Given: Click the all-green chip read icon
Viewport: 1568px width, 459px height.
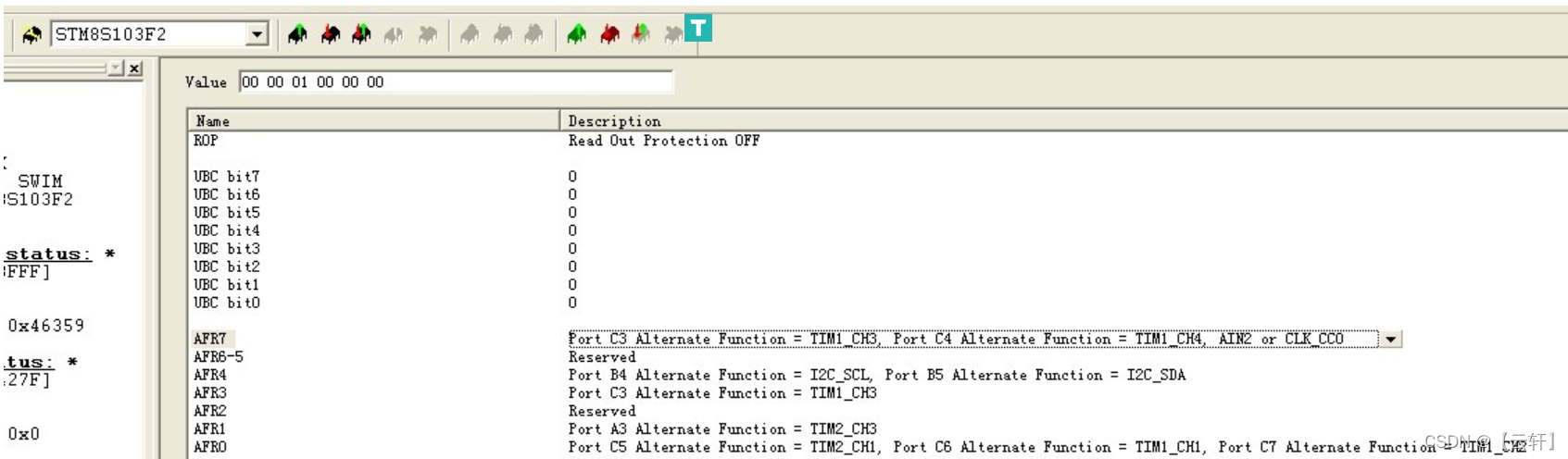Looking at the screenshot, I should coord(577,35).
